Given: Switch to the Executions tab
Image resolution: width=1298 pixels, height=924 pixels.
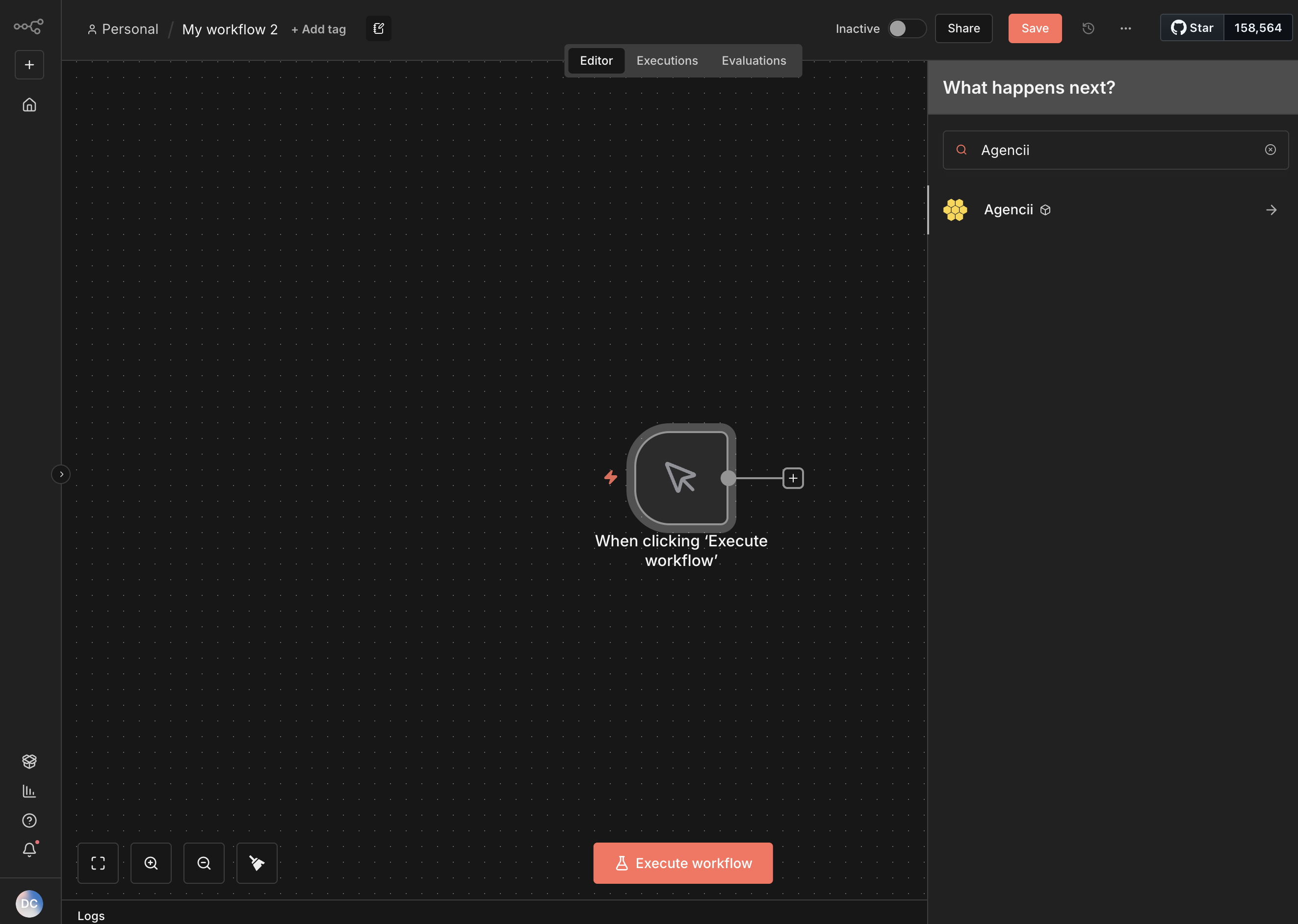Looking at the screenshot, I should tap(666, 60).
